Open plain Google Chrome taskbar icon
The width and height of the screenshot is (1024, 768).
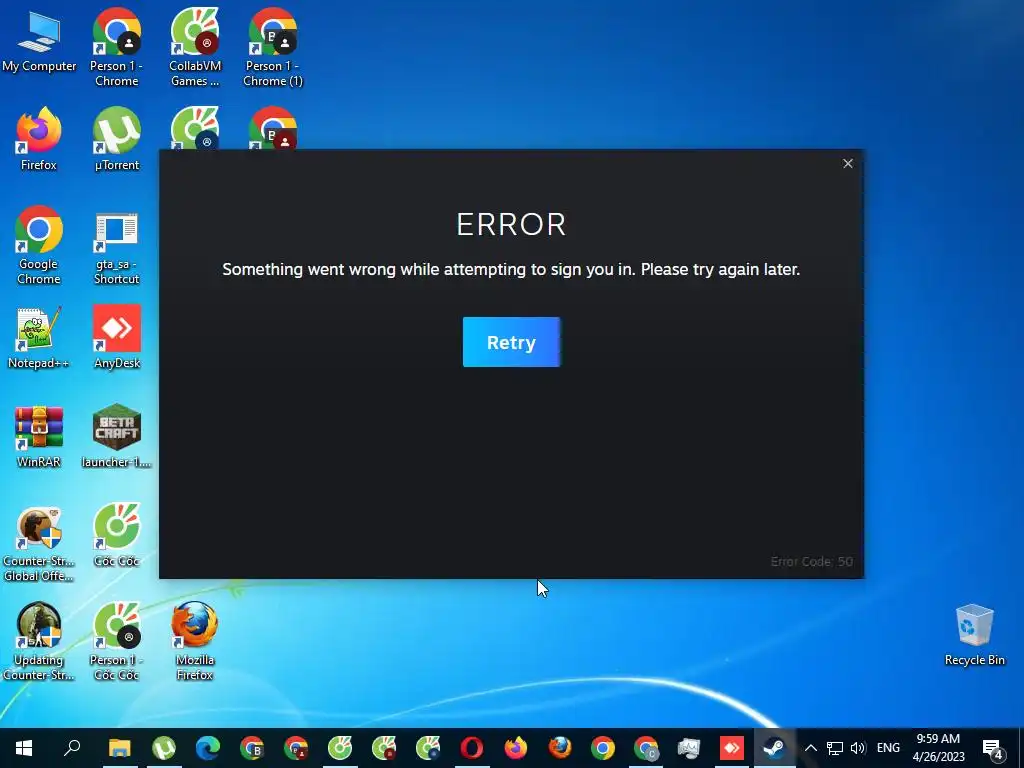[603, 748]
